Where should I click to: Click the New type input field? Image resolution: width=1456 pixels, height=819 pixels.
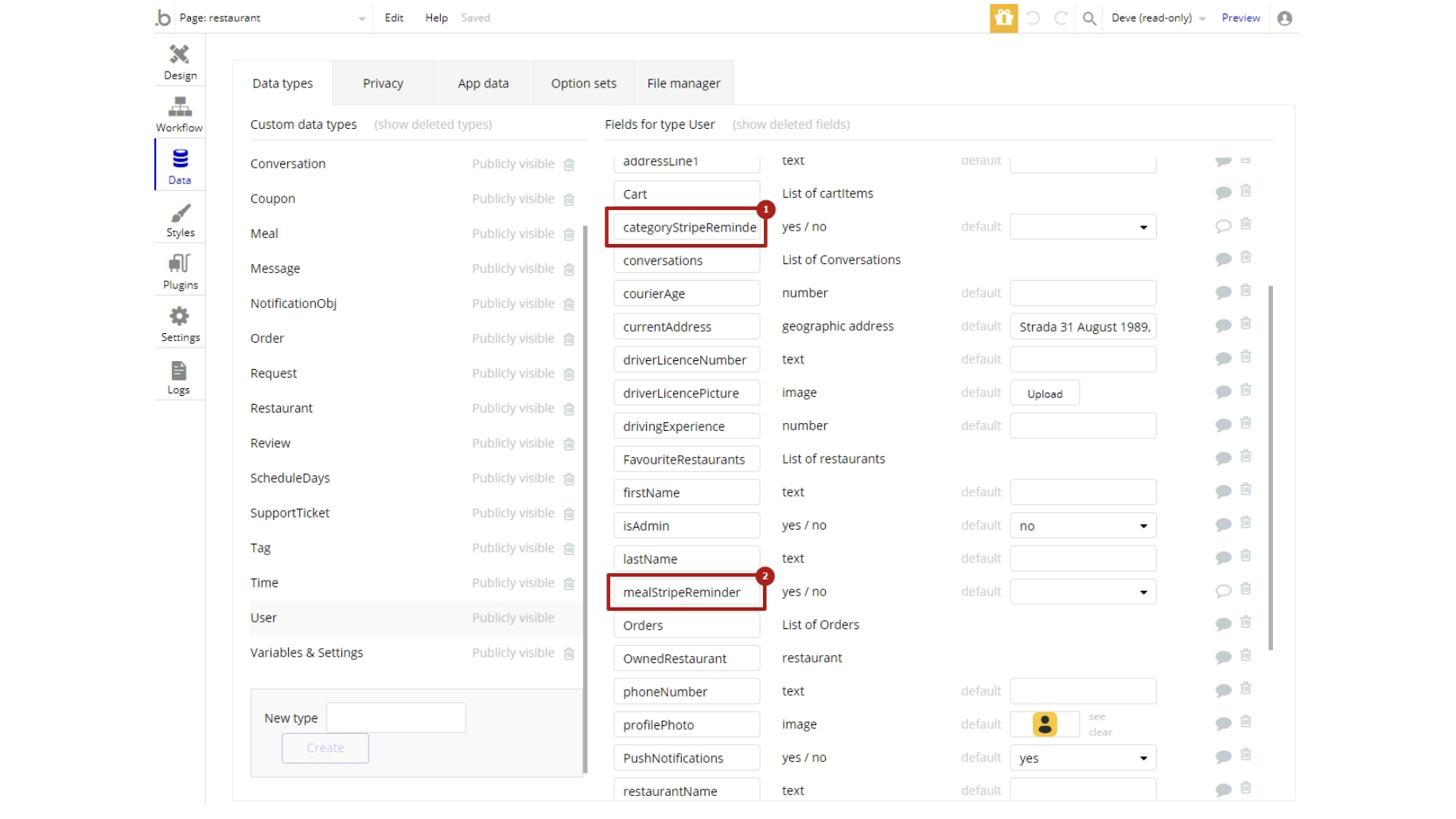click(x=395, y=718)
